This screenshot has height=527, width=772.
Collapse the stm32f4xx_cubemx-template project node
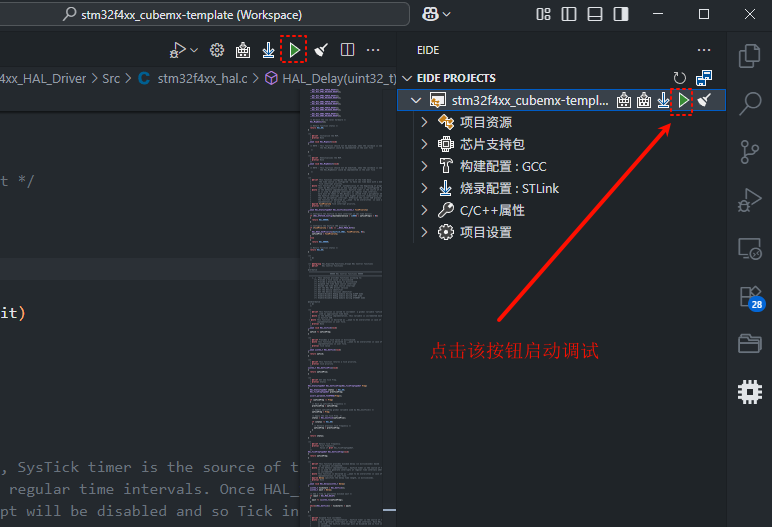click(x=416, y=101)
